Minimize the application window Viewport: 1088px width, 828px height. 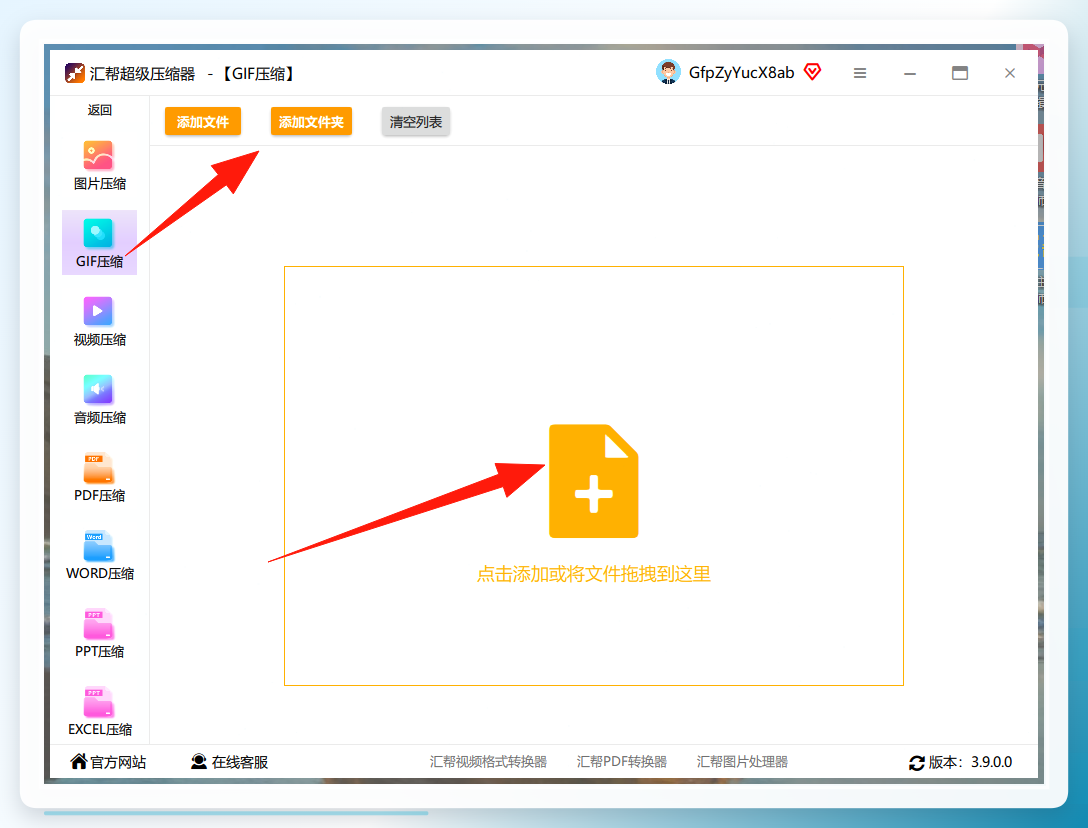[x=910, y=73]
